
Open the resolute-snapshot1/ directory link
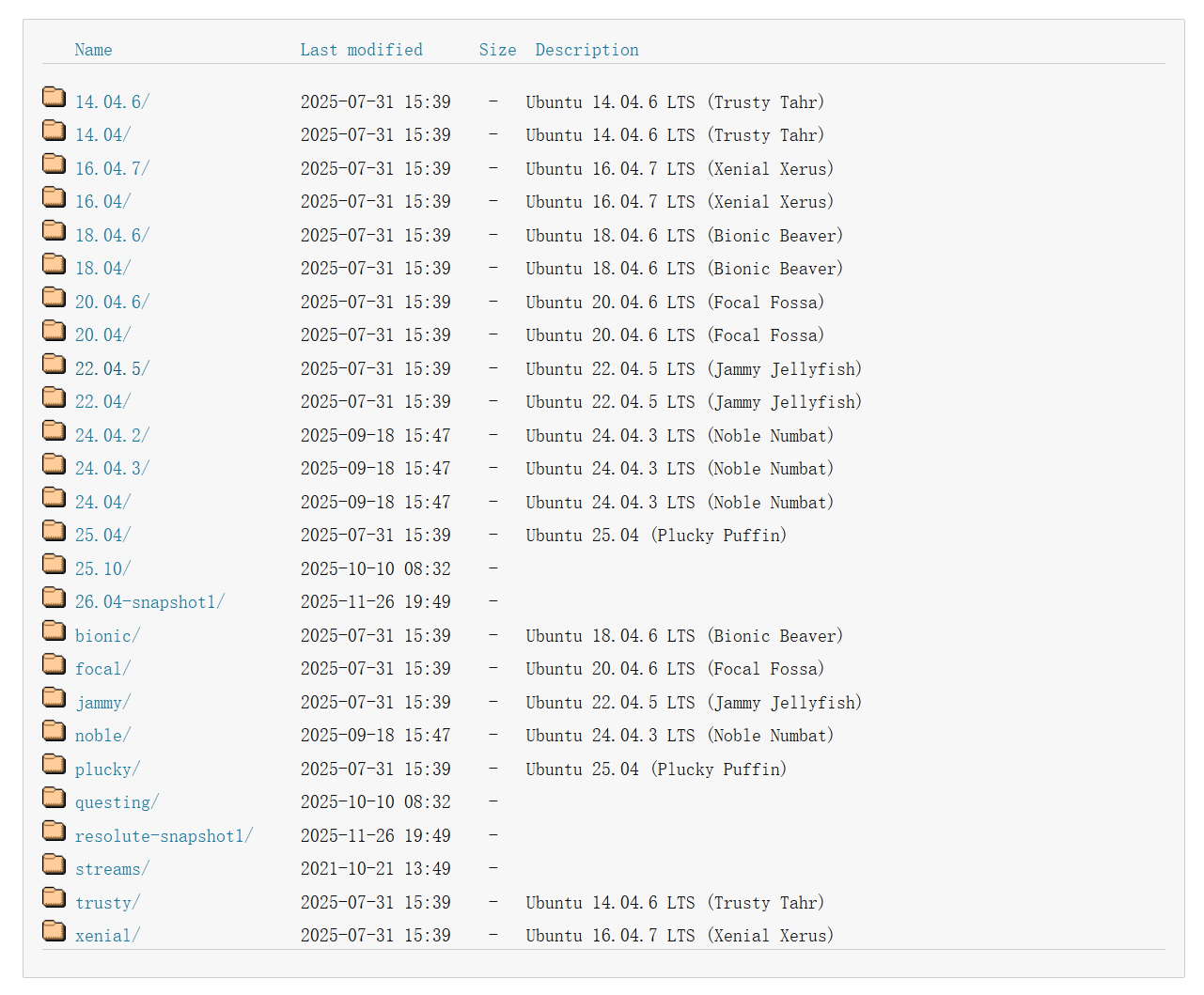pos(164,836)
